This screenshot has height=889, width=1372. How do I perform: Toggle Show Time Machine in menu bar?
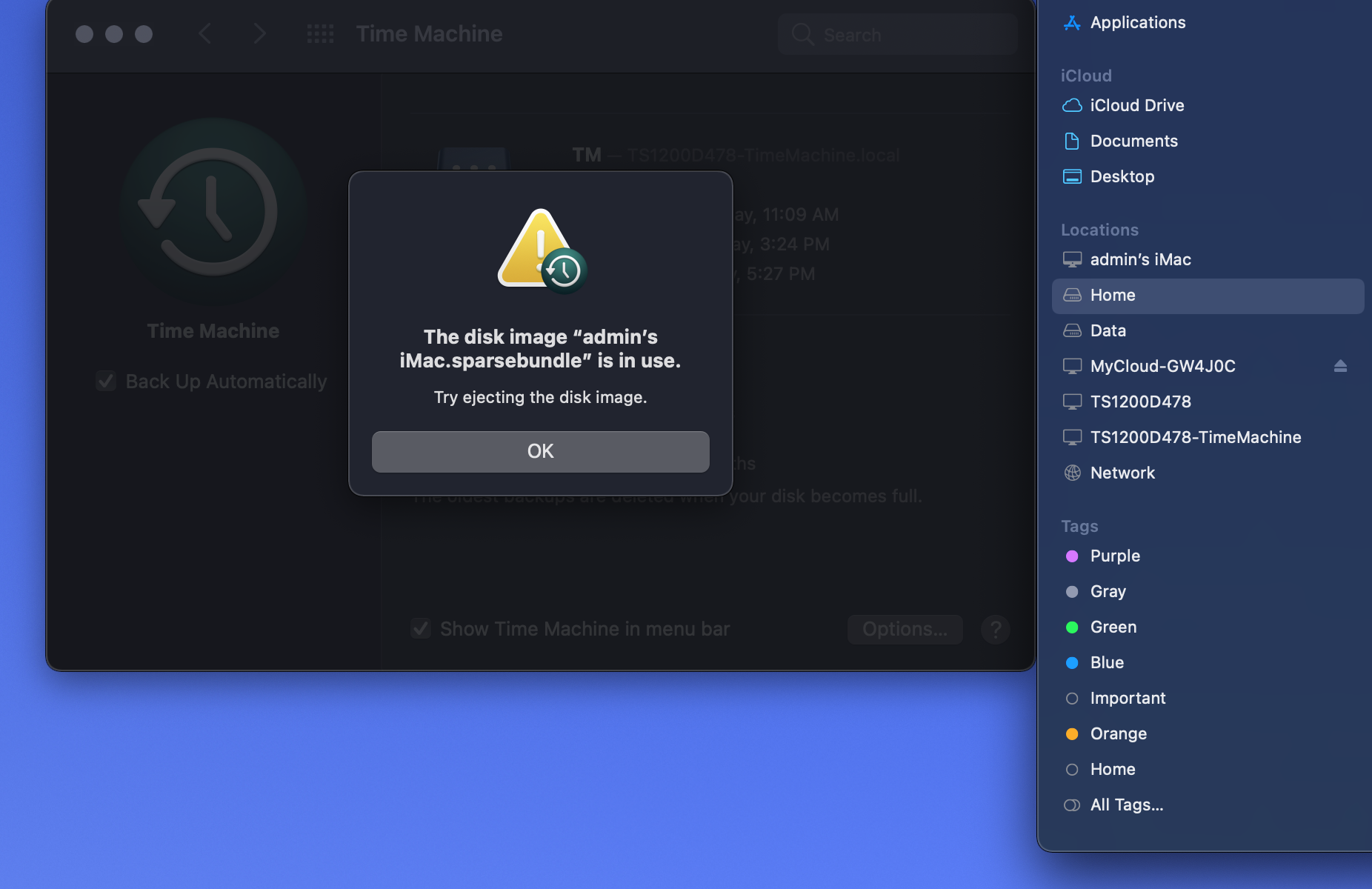(x=421, y=629)
